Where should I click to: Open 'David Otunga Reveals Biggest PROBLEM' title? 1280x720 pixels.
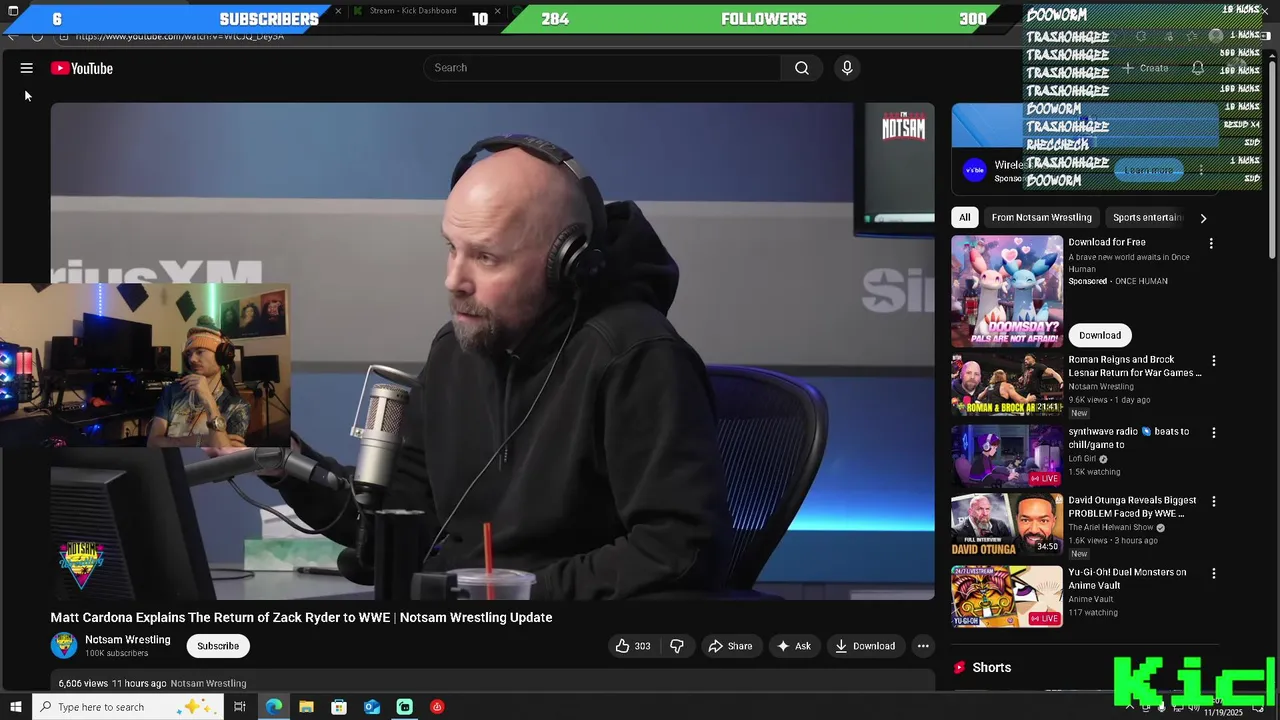pos(1132,507)
